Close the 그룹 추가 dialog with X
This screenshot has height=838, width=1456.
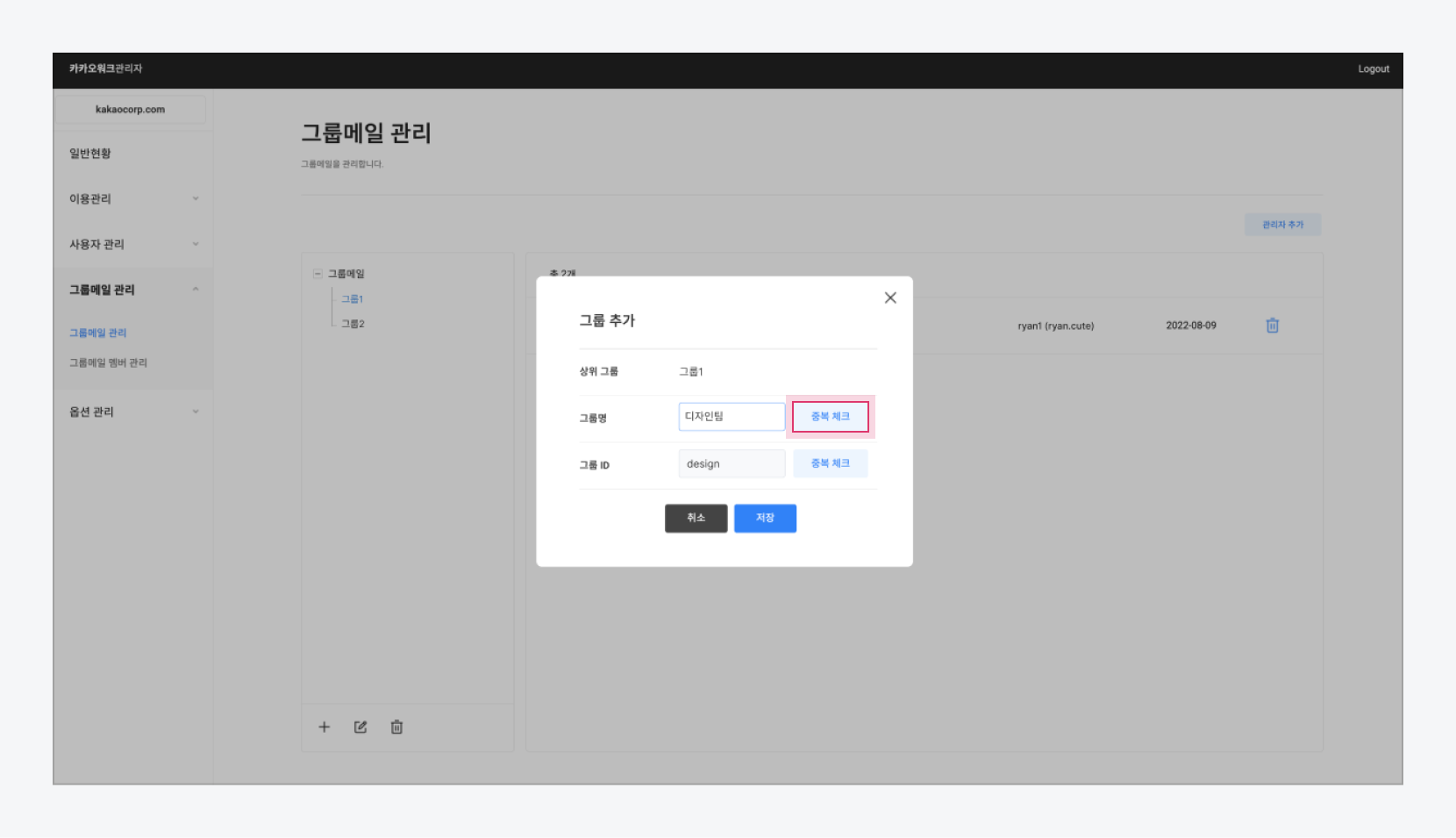coord(890,298)
